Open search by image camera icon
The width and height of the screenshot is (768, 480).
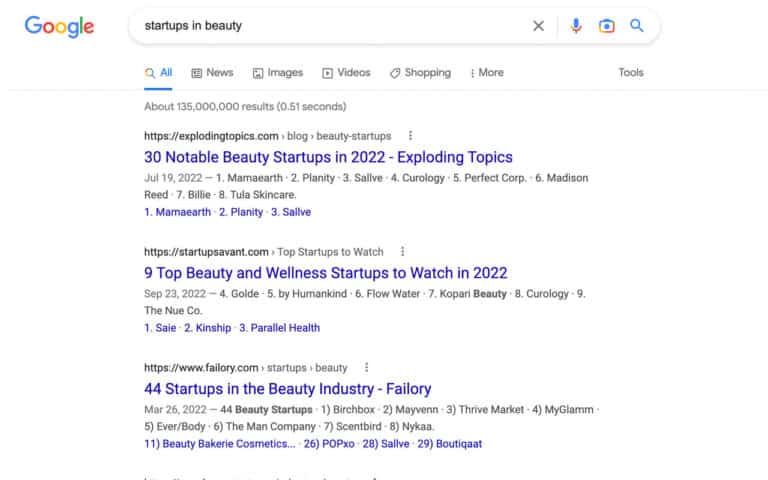click(x=606, y=26)
